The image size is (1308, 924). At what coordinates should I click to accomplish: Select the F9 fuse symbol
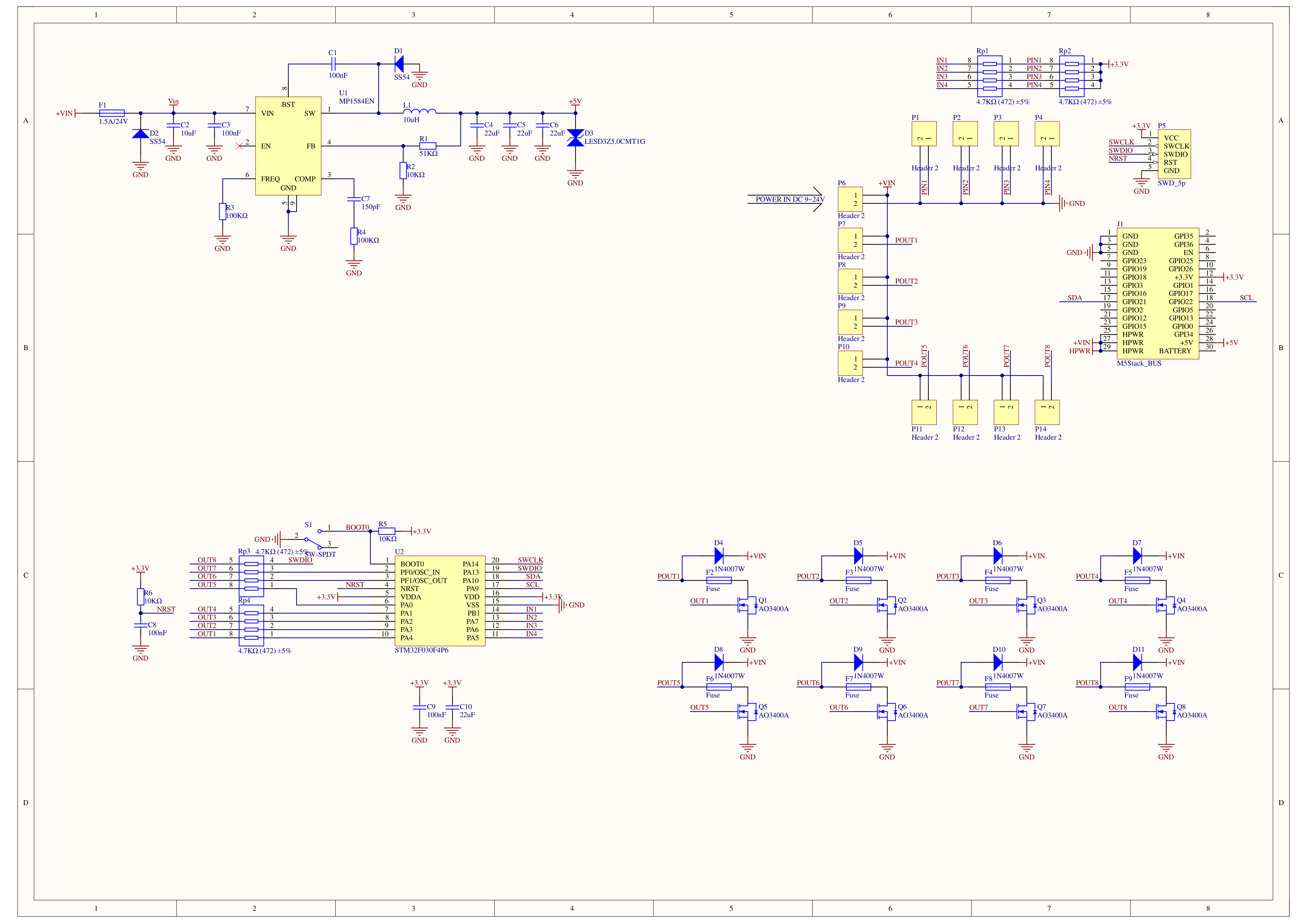point(1137,687)
